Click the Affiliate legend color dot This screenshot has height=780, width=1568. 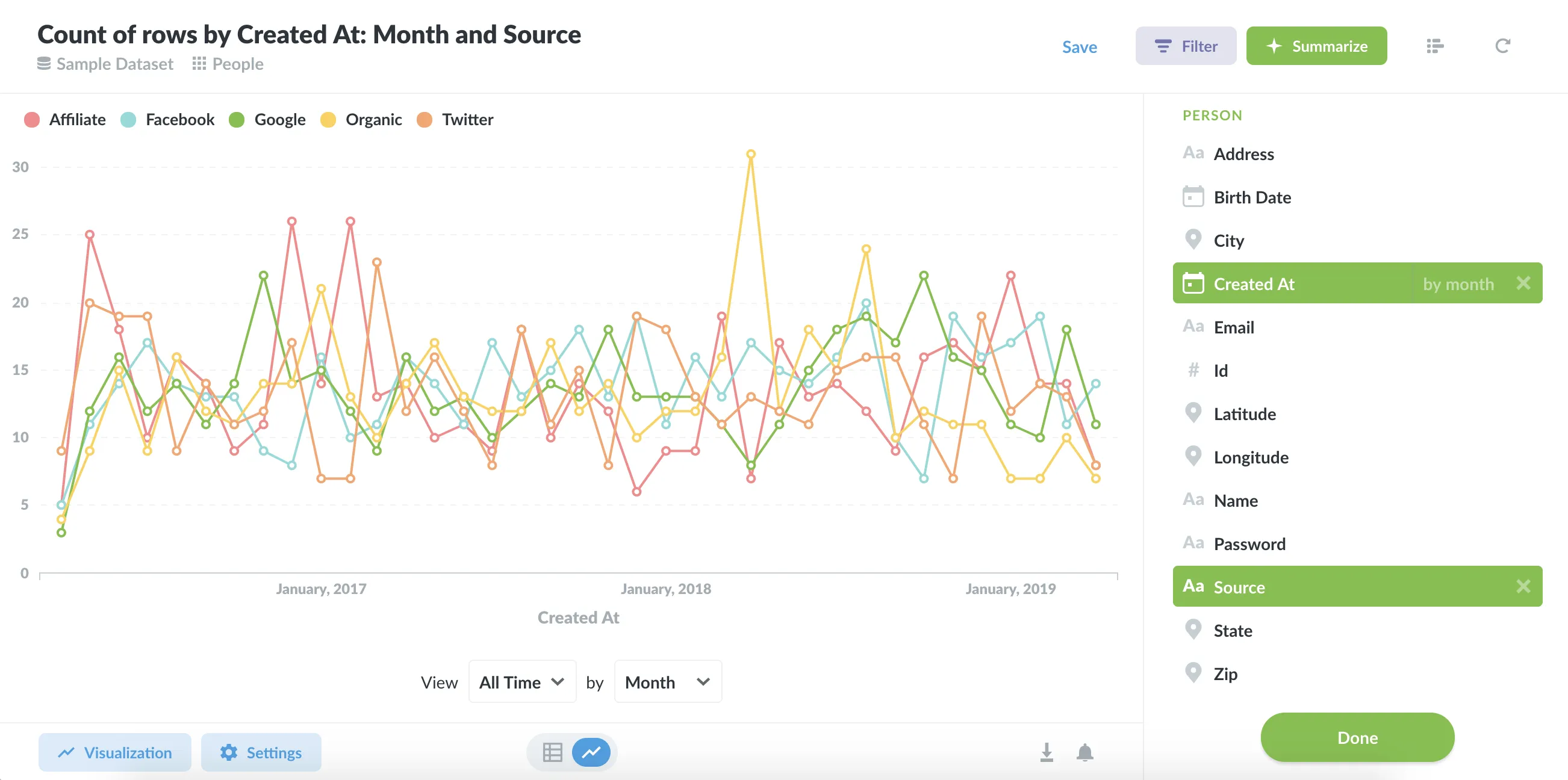[x=33, y=120]
